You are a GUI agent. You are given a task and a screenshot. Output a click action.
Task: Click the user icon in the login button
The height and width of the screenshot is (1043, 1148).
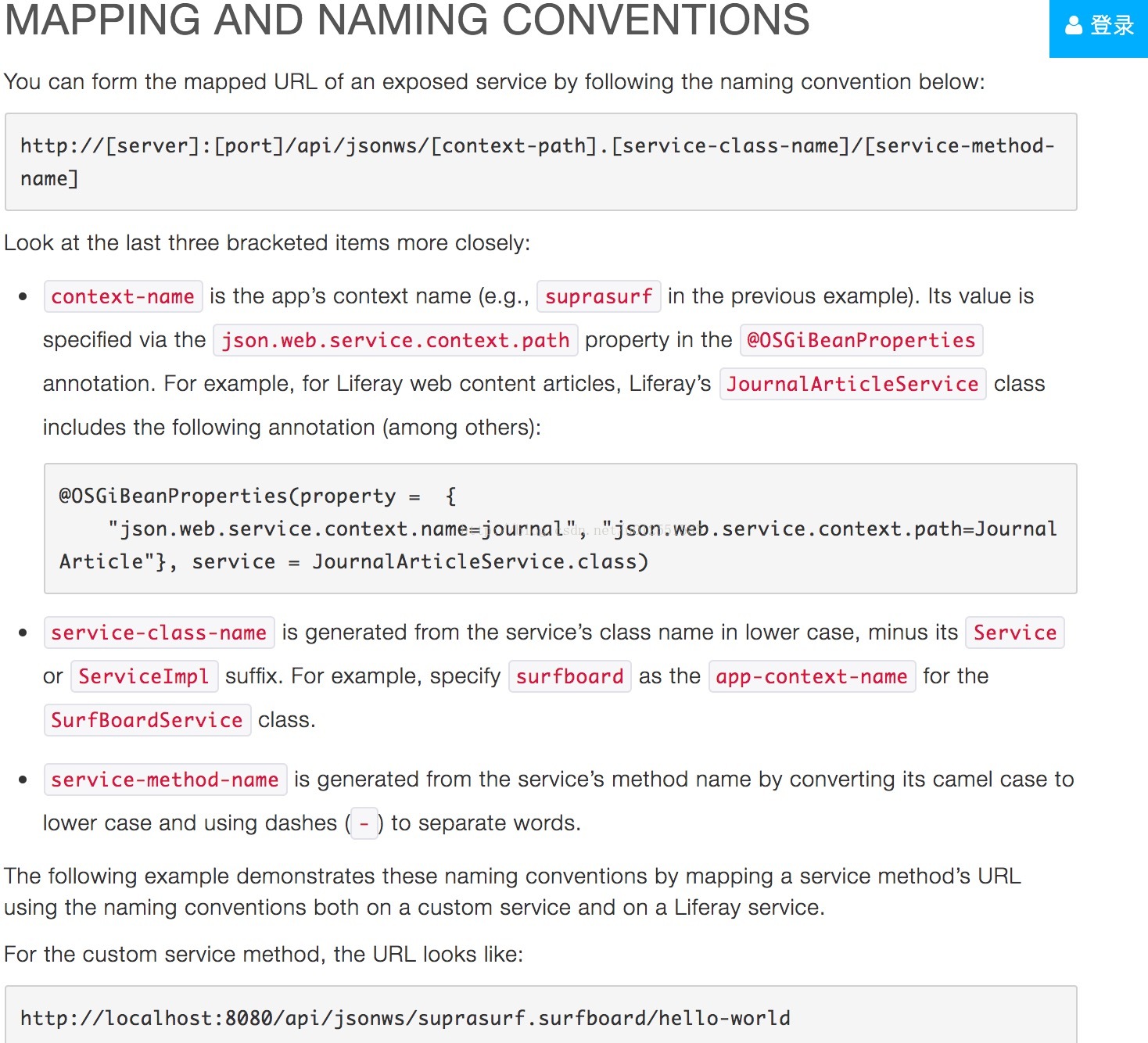[1074, 25]
